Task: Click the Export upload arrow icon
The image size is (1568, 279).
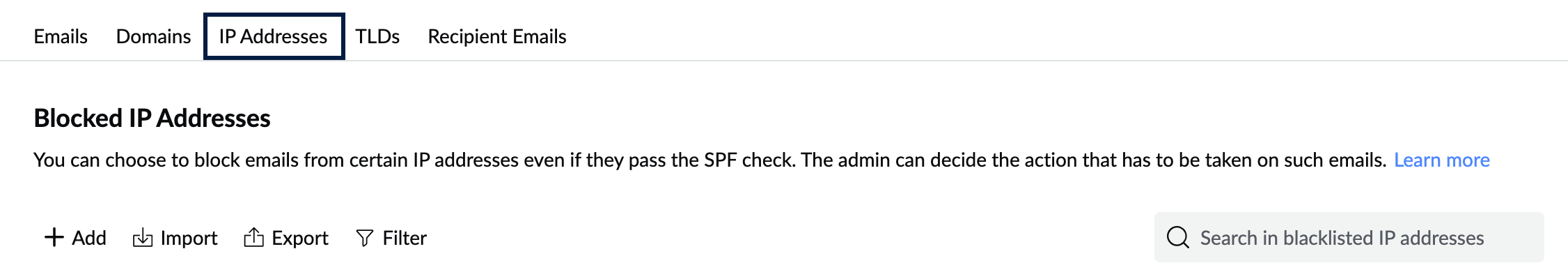Action: (253, 238)
